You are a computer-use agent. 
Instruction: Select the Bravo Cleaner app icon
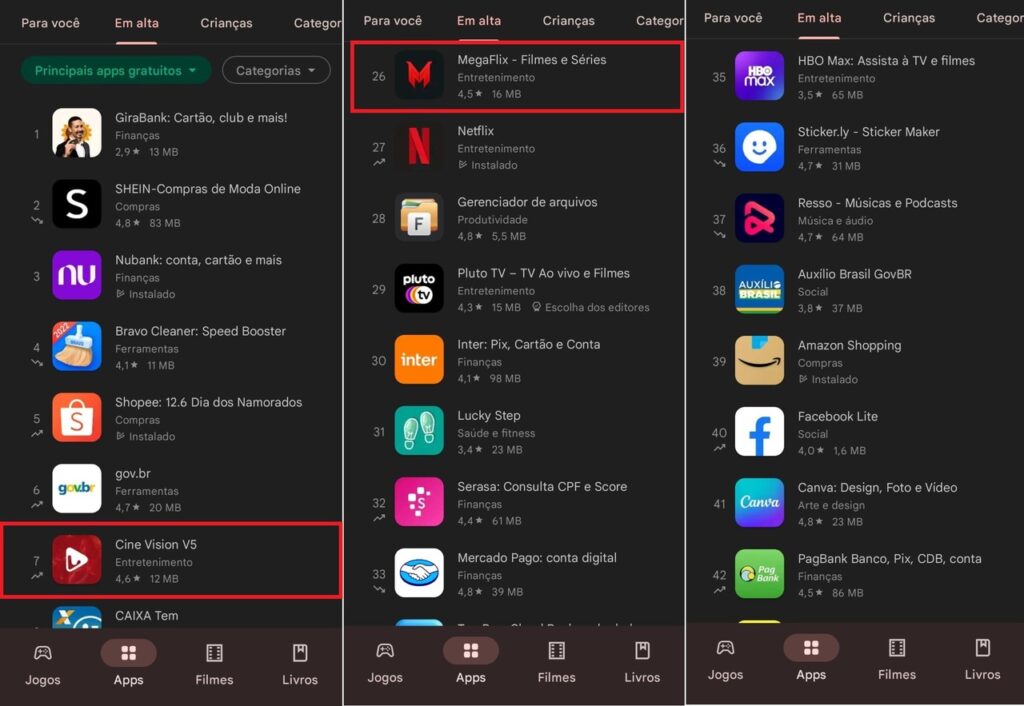point(76,347)
